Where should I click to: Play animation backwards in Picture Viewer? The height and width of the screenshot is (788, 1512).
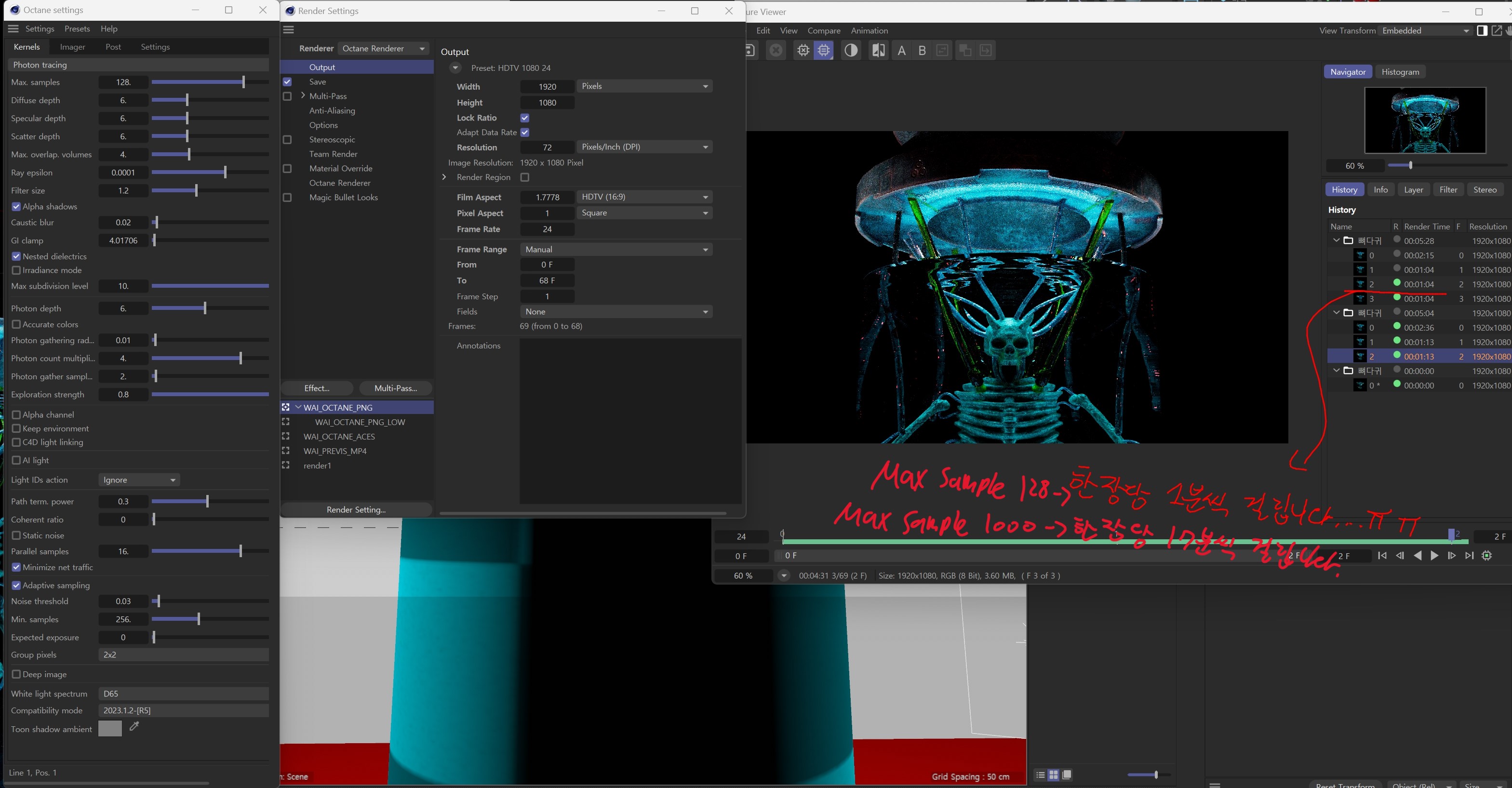[x=1418, y=555]
